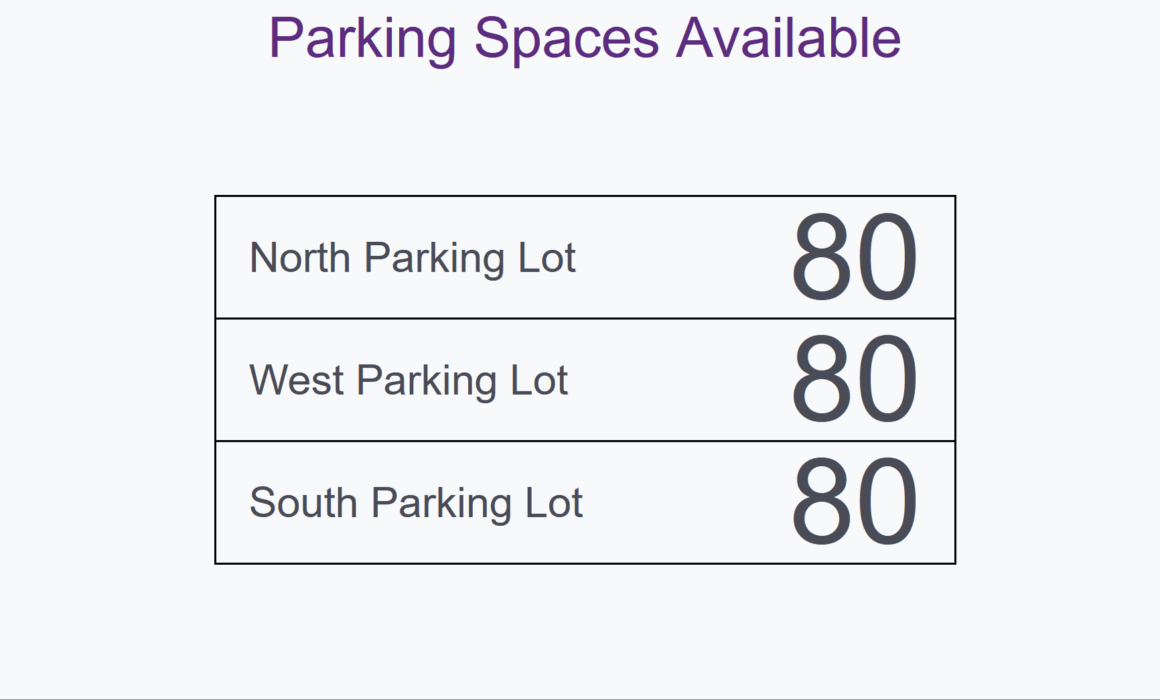
Task: Select the North Parking Lot label
Action: [x=413, y=258]
